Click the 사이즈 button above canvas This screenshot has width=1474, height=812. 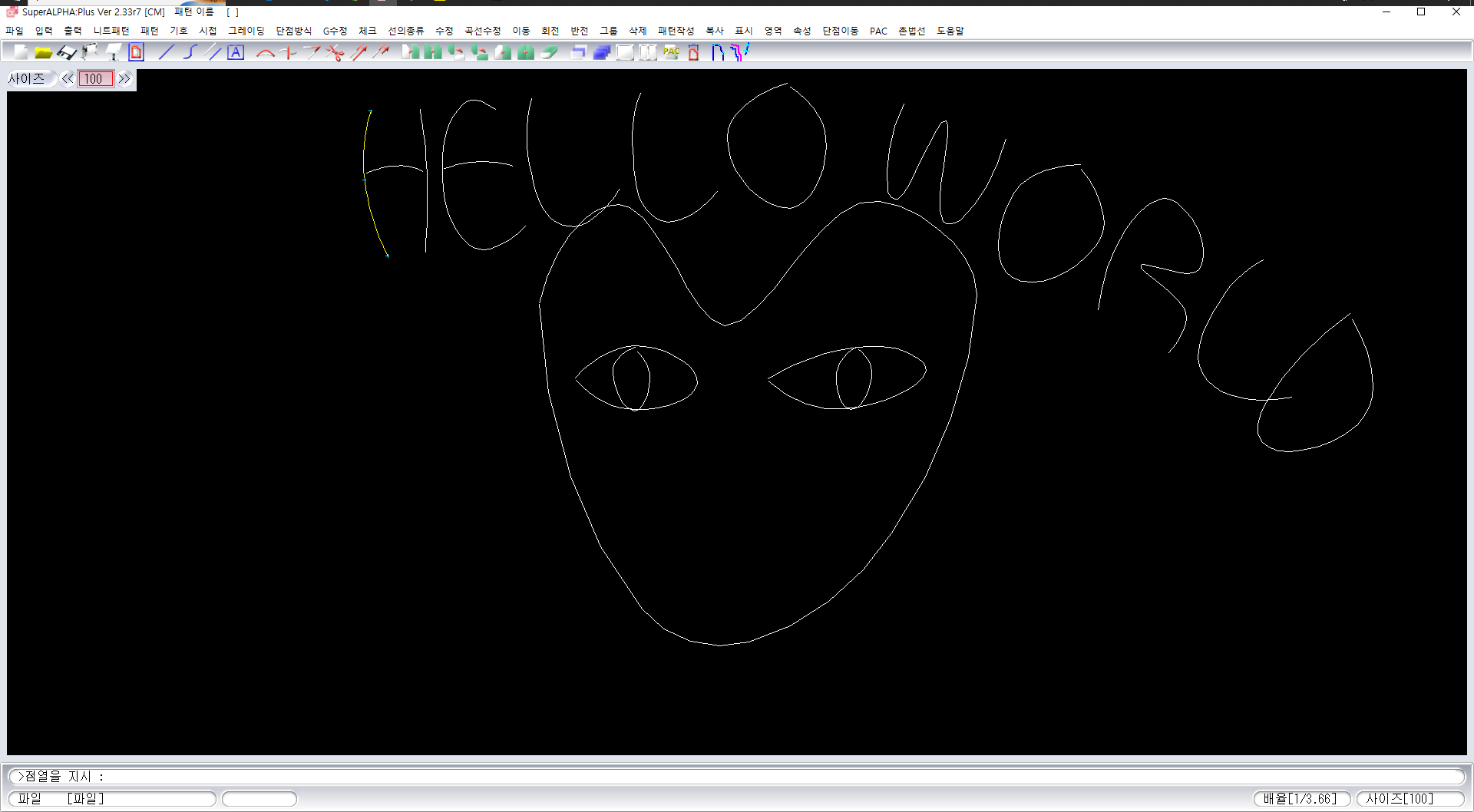pos(28,79)
